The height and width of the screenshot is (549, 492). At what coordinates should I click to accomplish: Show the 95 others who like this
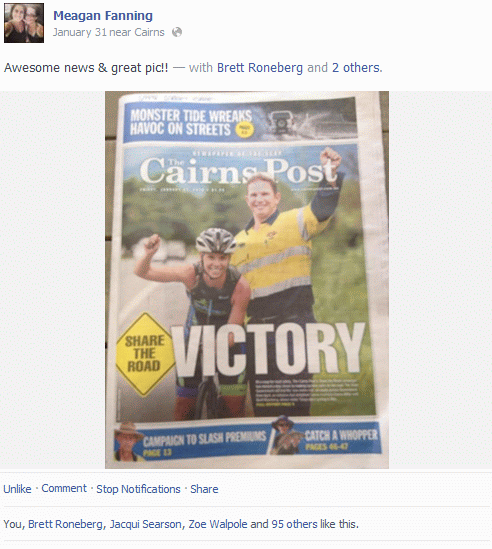[294, 524]
